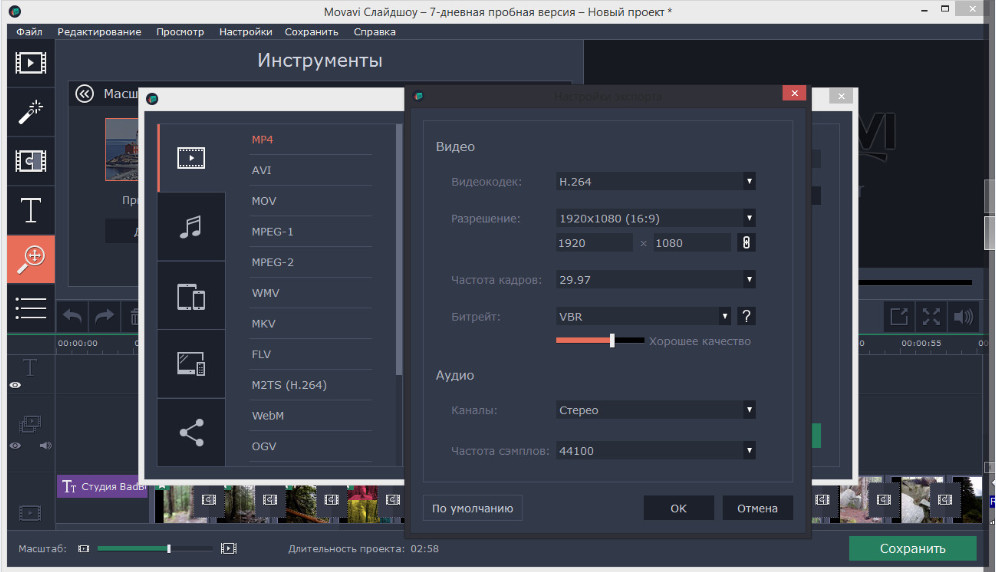
Task: Open the Битрейт VBR dropdown
Action: [643, 317]
